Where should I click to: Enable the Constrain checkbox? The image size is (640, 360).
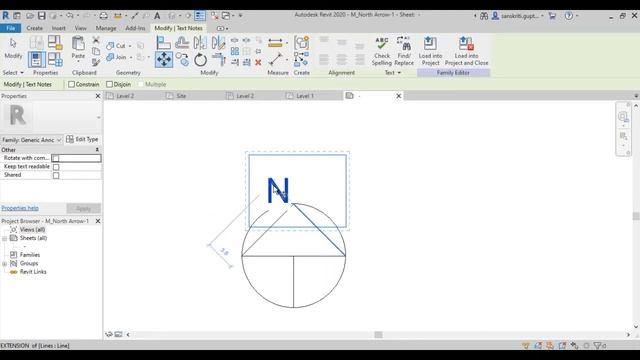(71, 84)
